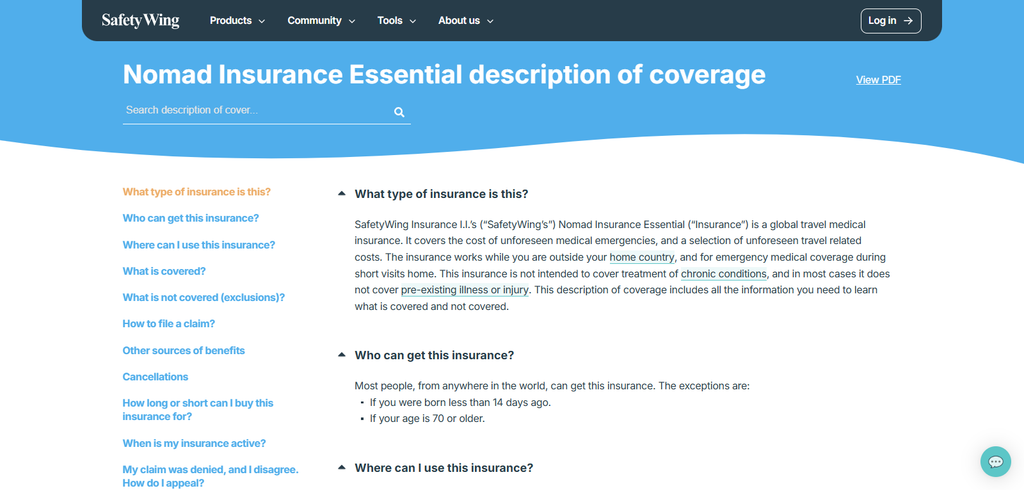
Task: Open the Community menu
Action: click(321, 21)
